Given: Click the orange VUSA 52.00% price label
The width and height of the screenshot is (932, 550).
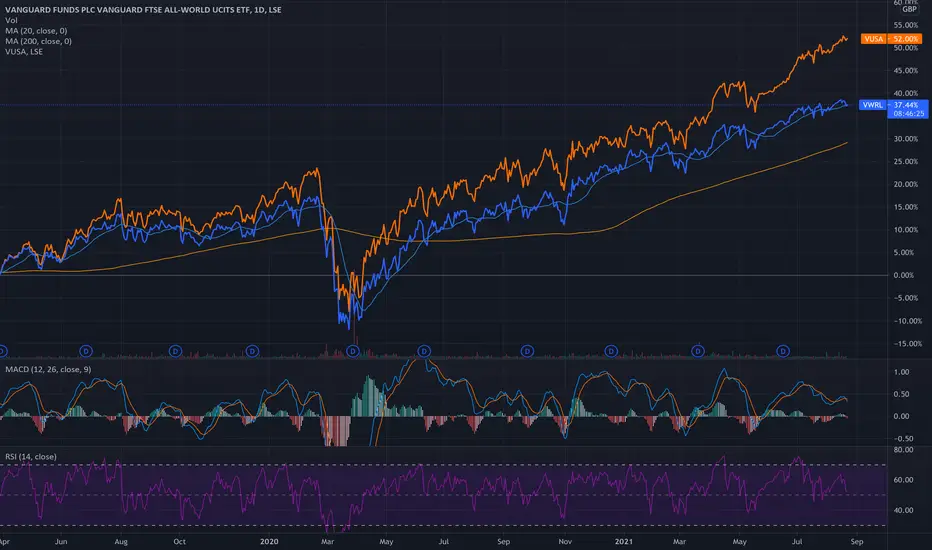Looking at the screenshot, I should pyautogui.click(x=891, y=39).
